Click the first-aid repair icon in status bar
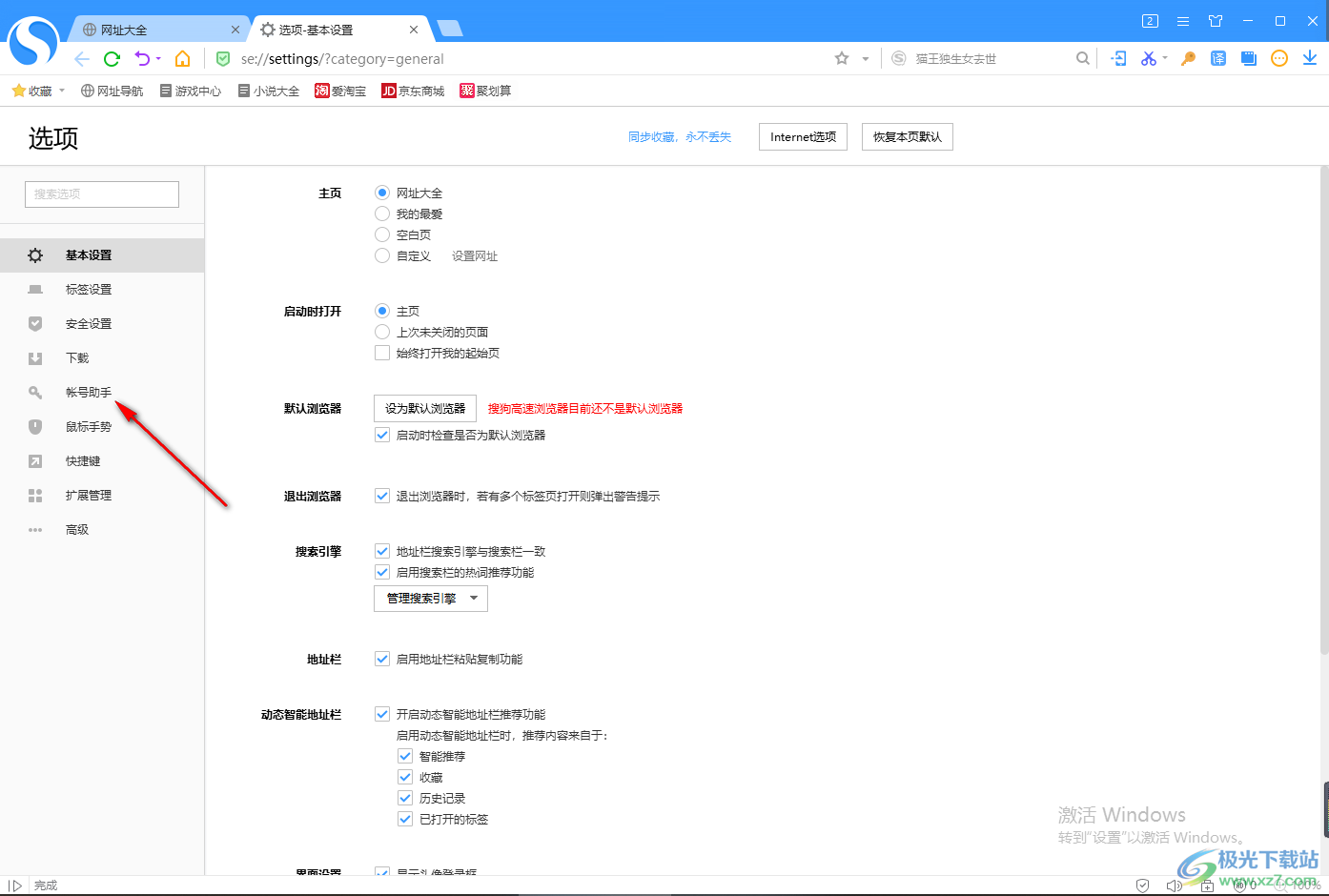Image resolution: width=1329 pixels, height=896 pixels. coord(1207,886)
